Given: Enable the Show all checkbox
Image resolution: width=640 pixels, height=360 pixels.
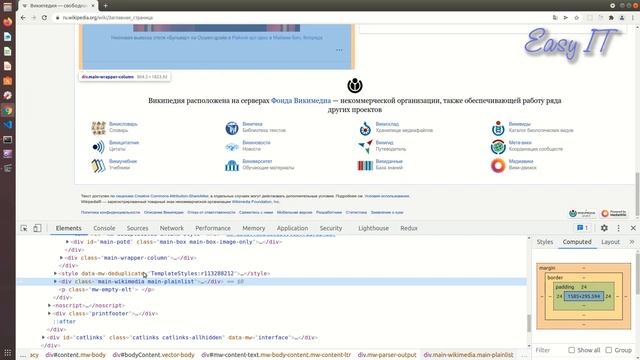Looking at the screenshot, I should (x=571, y=350).
